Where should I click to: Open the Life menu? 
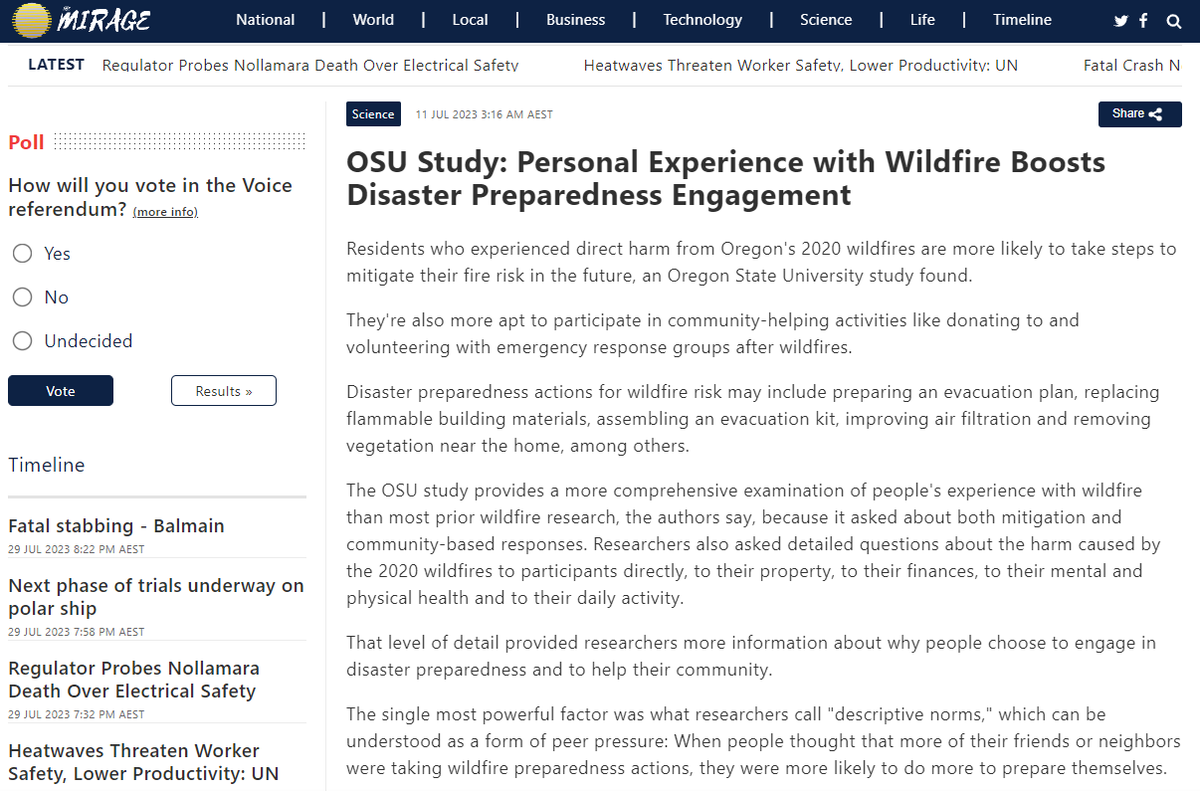pyautogui.click(x=923, y=20)
